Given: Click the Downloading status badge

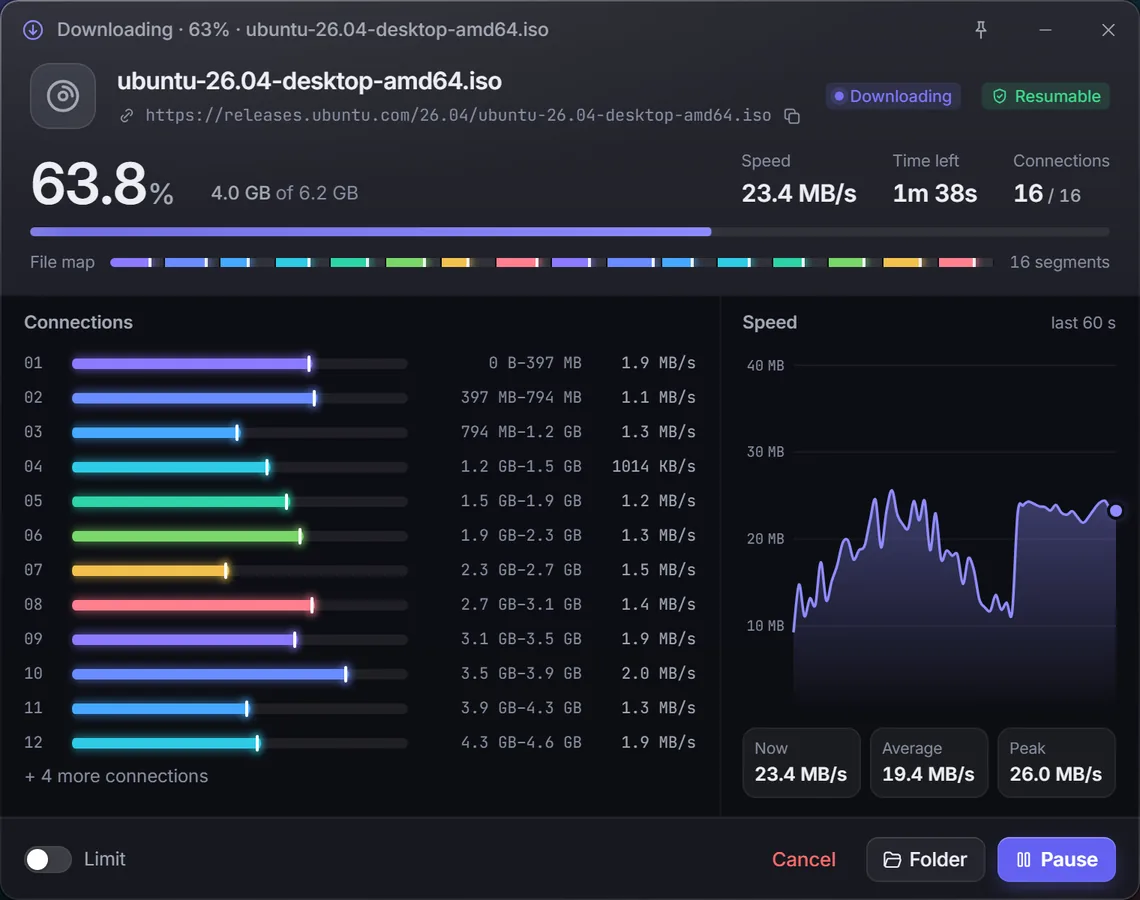Looking at the screenshot, I should tap(893, 96).
